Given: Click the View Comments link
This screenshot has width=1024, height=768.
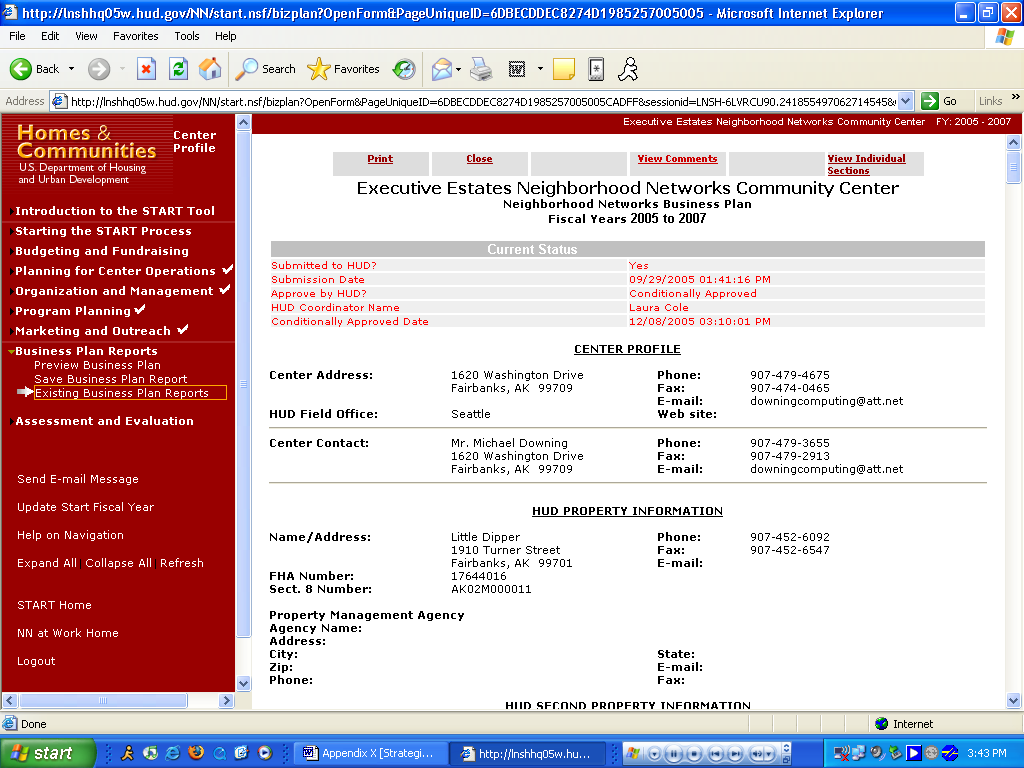Looking at the screenshot, I should 677,159.
